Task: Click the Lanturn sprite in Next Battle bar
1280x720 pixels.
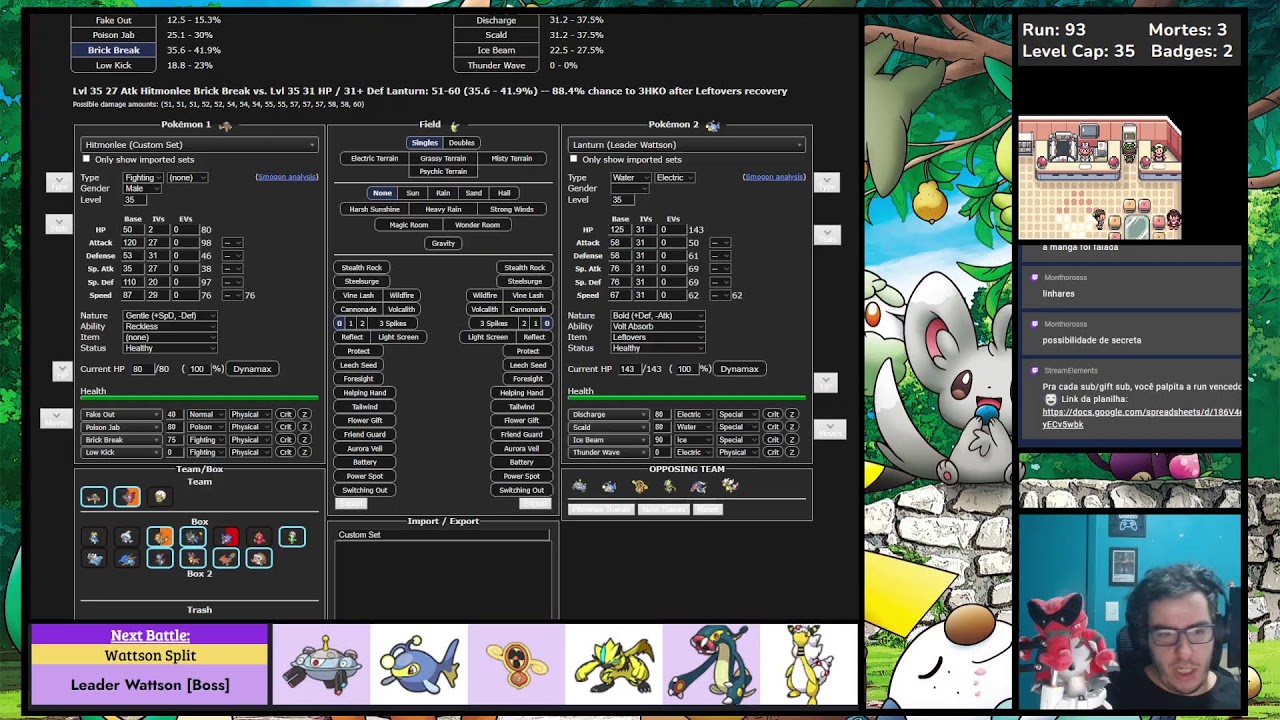Action: tap(418, 665)
